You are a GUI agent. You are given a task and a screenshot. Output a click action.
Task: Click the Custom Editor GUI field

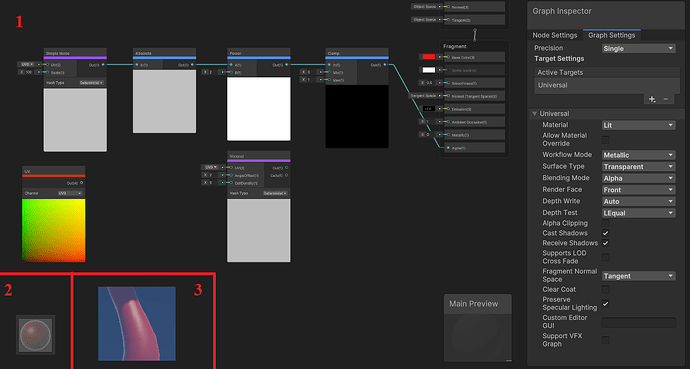[639, 322]
